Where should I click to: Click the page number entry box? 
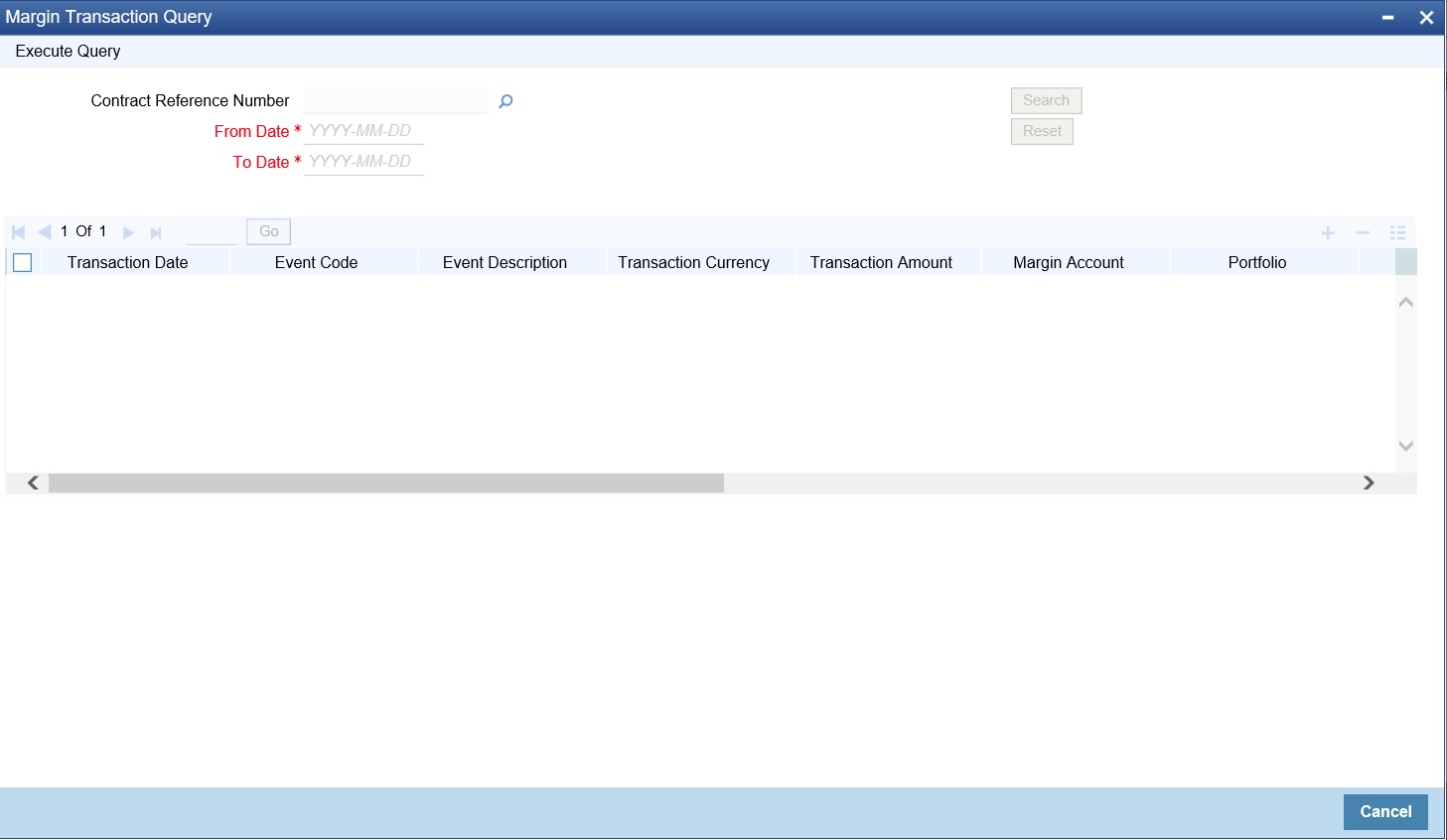click(x=212, y=231)
